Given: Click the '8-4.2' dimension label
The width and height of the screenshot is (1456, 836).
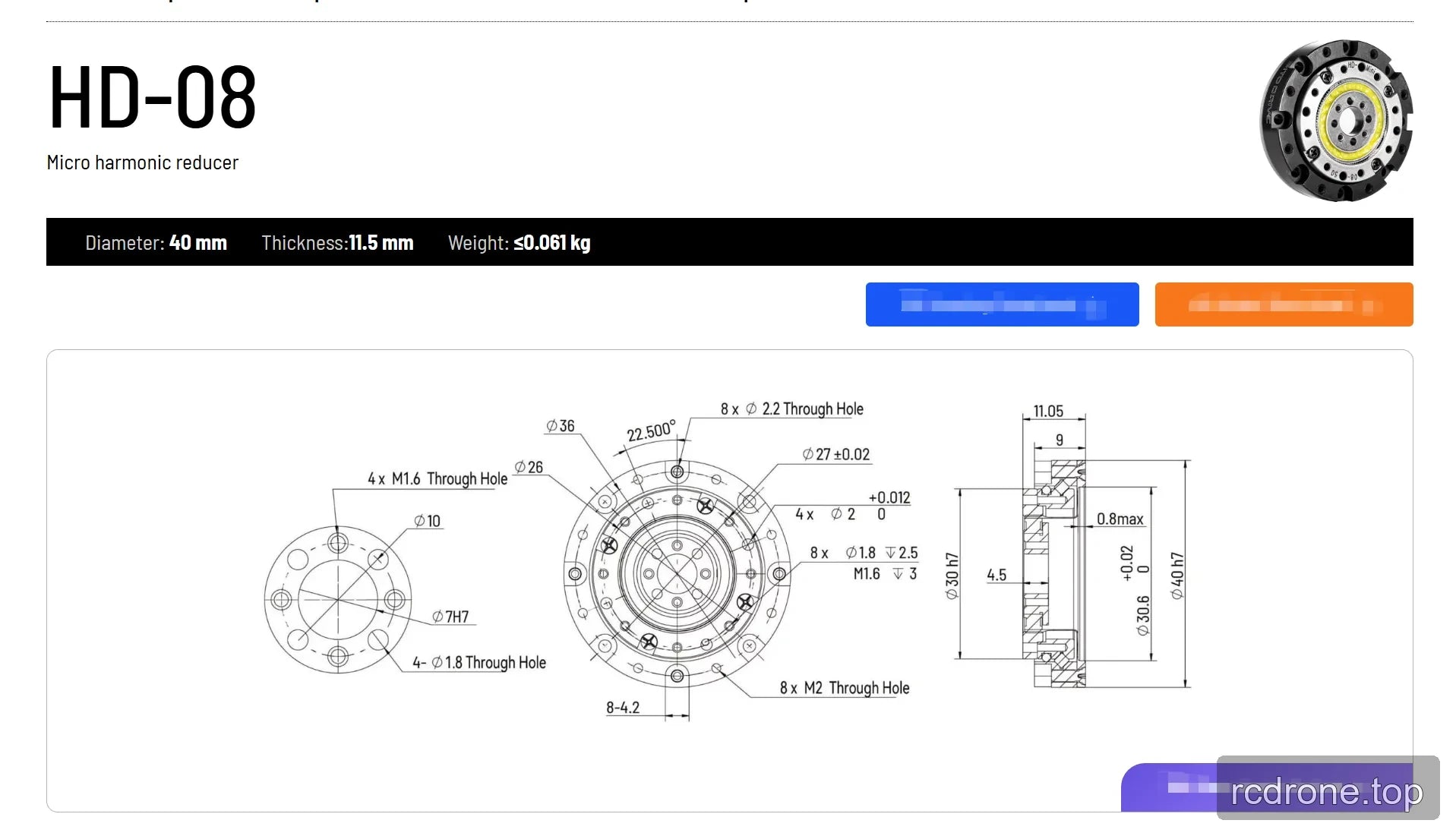Looking at the screenshot, I should point(623,708).
